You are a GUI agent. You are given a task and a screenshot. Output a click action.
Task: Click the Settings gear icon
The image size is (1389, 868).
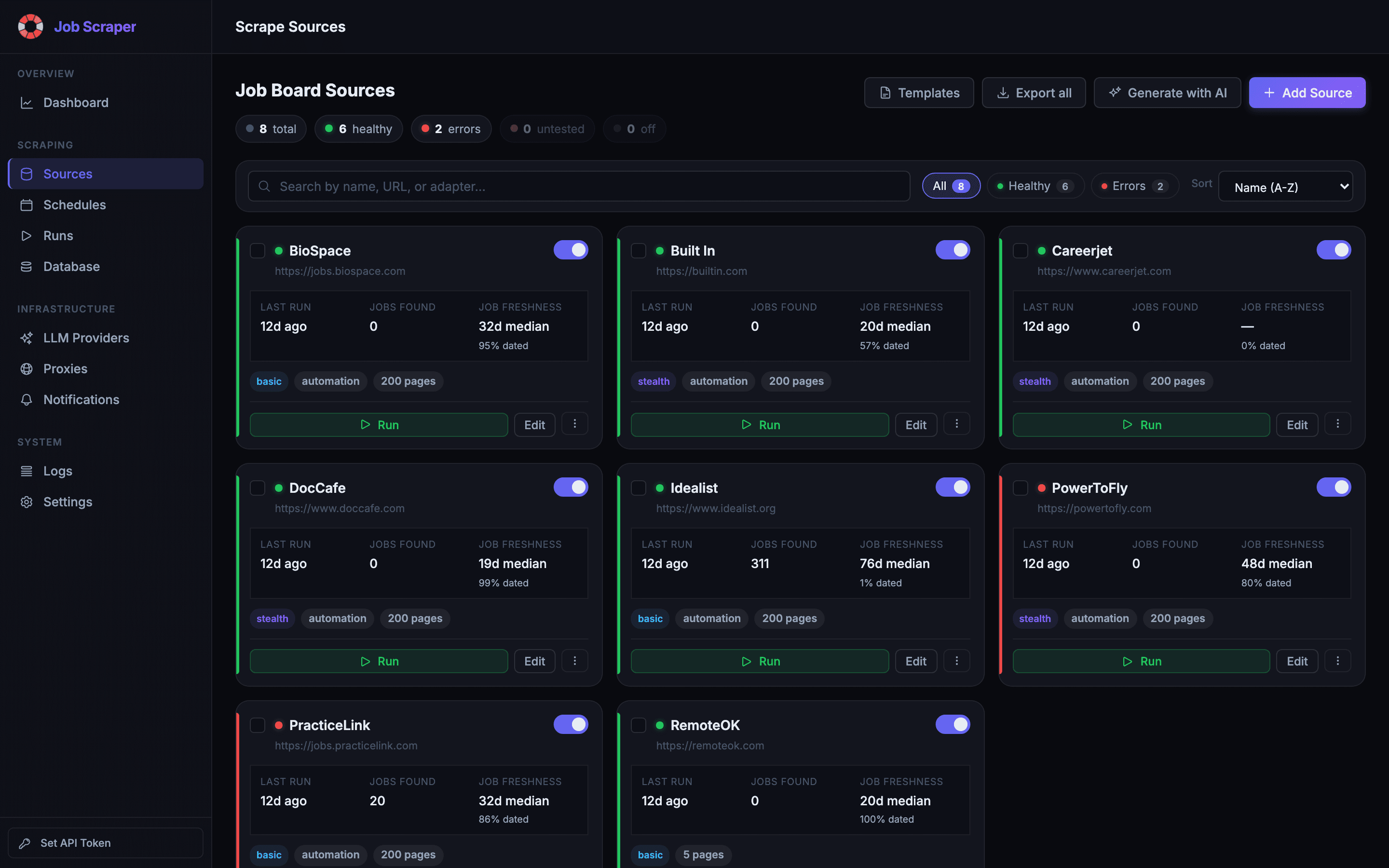(x=27, y=502)
